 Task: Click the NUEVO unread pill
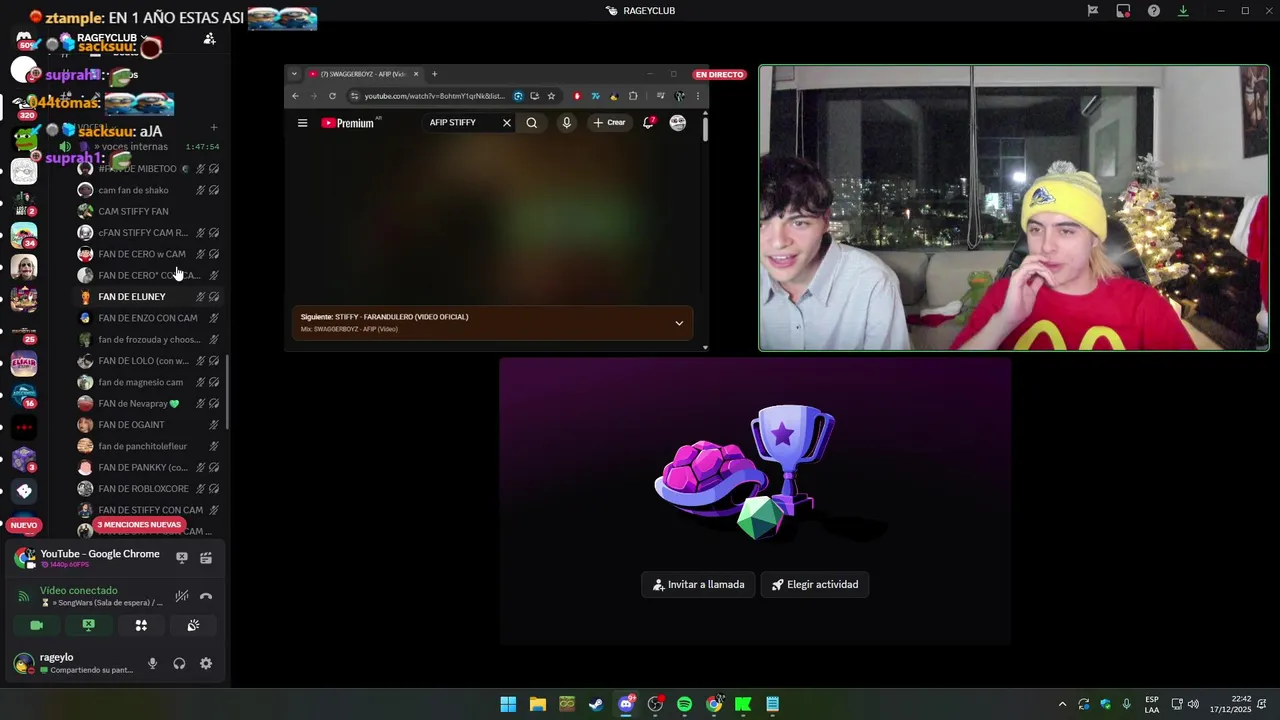pos(24,525)
